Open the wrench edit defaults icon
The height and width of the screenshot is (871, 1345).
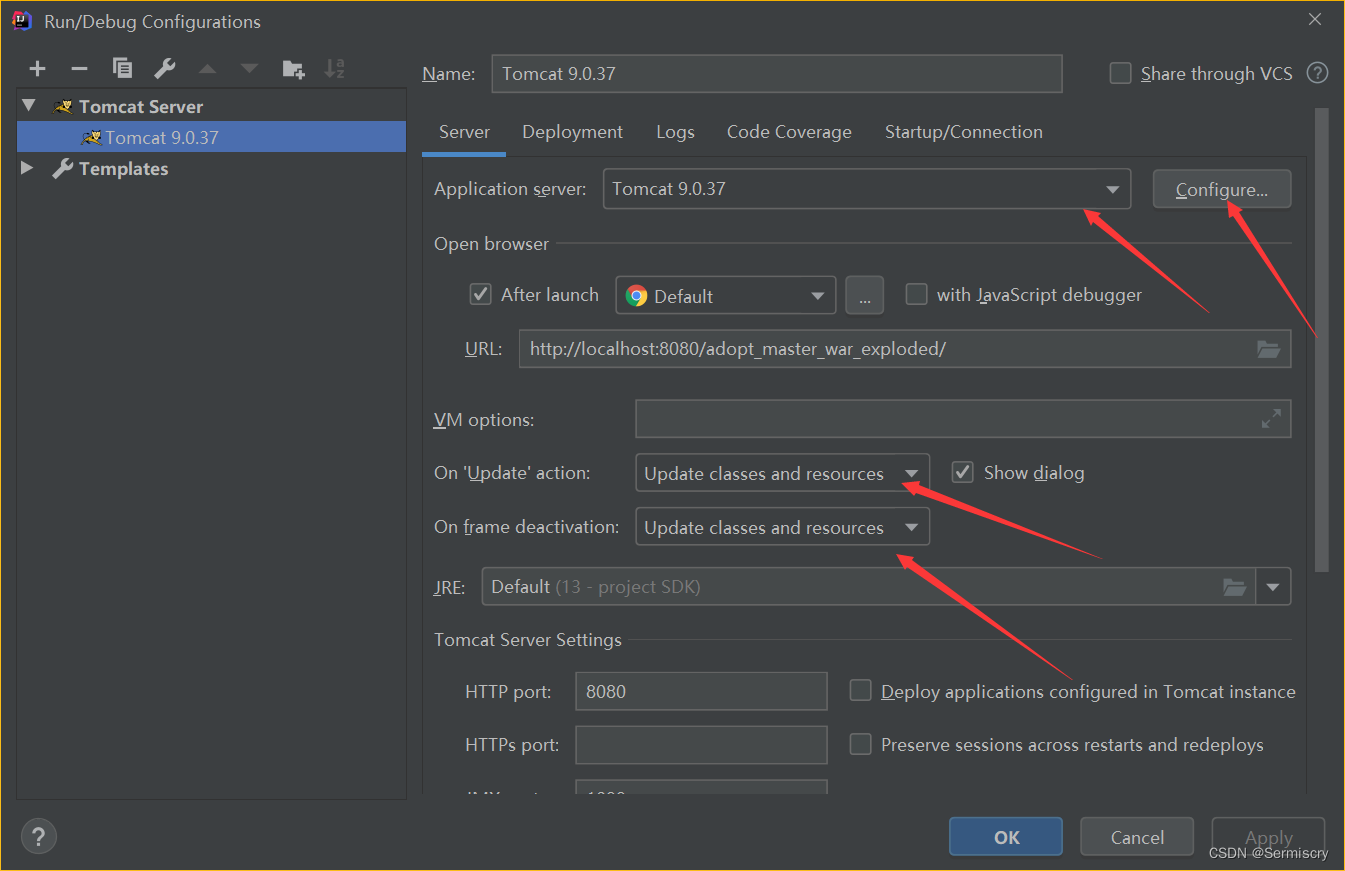(165, 69)
